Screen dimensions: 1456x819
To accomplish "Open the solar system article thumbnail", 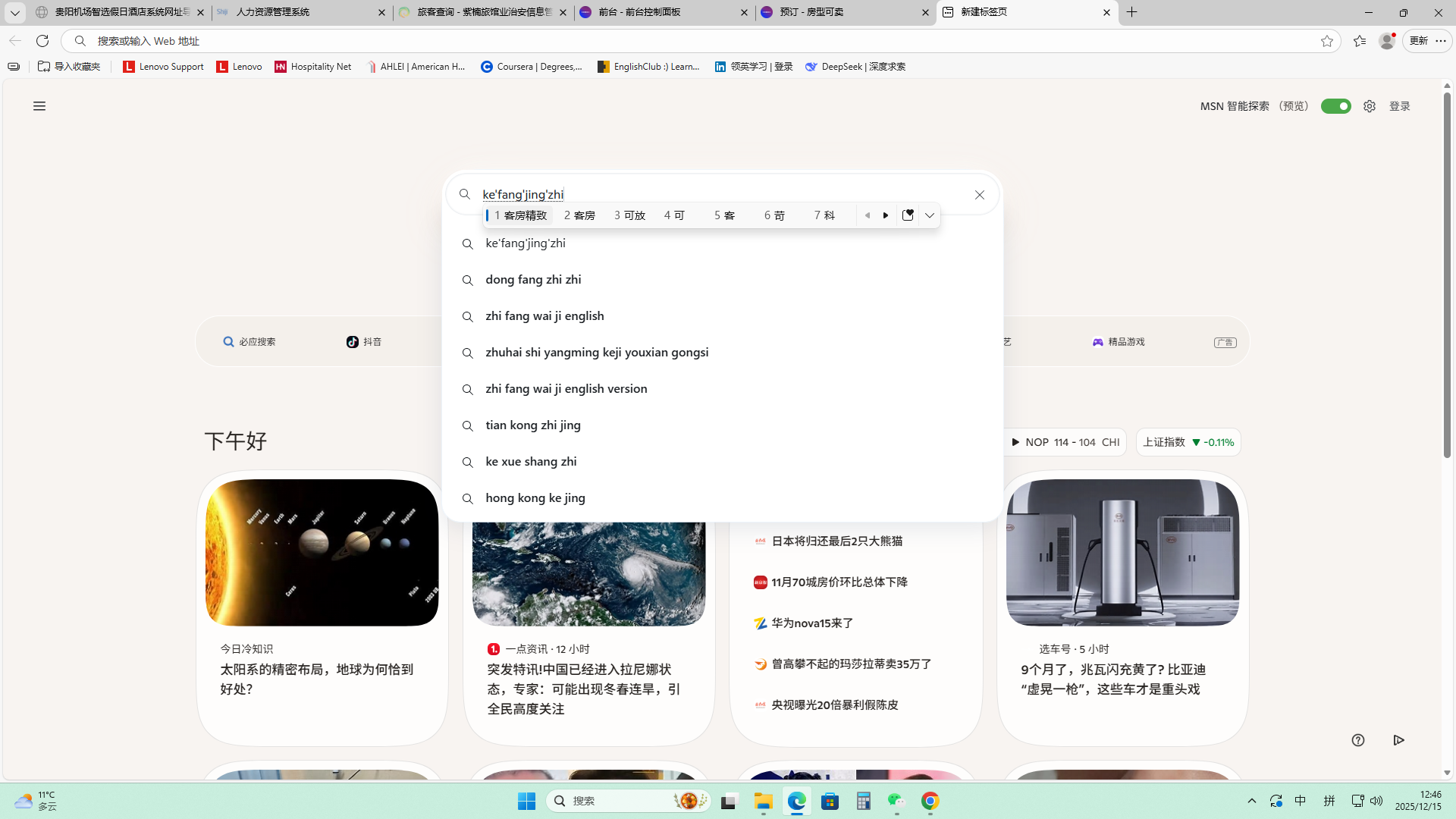I will 322,552.
